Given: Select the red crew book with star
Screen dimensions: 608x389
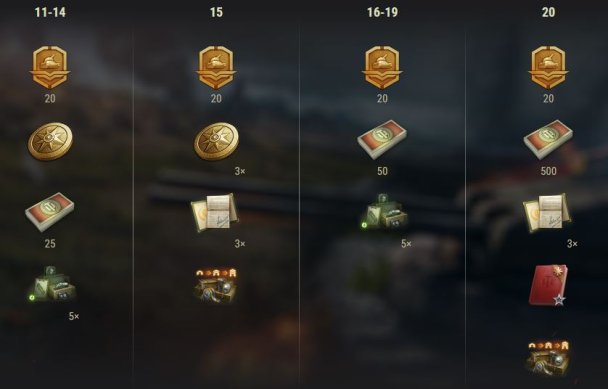Looking at the screenshot, I should tap(548, 285).
